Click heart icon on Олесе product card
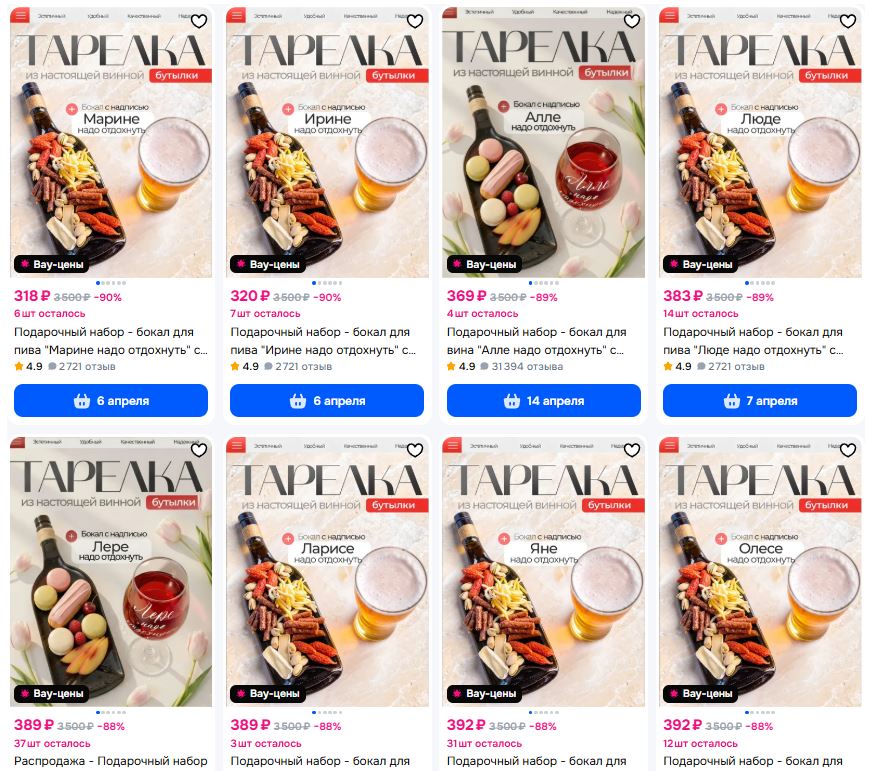This screenshot has height=771, width=871. 848,450
